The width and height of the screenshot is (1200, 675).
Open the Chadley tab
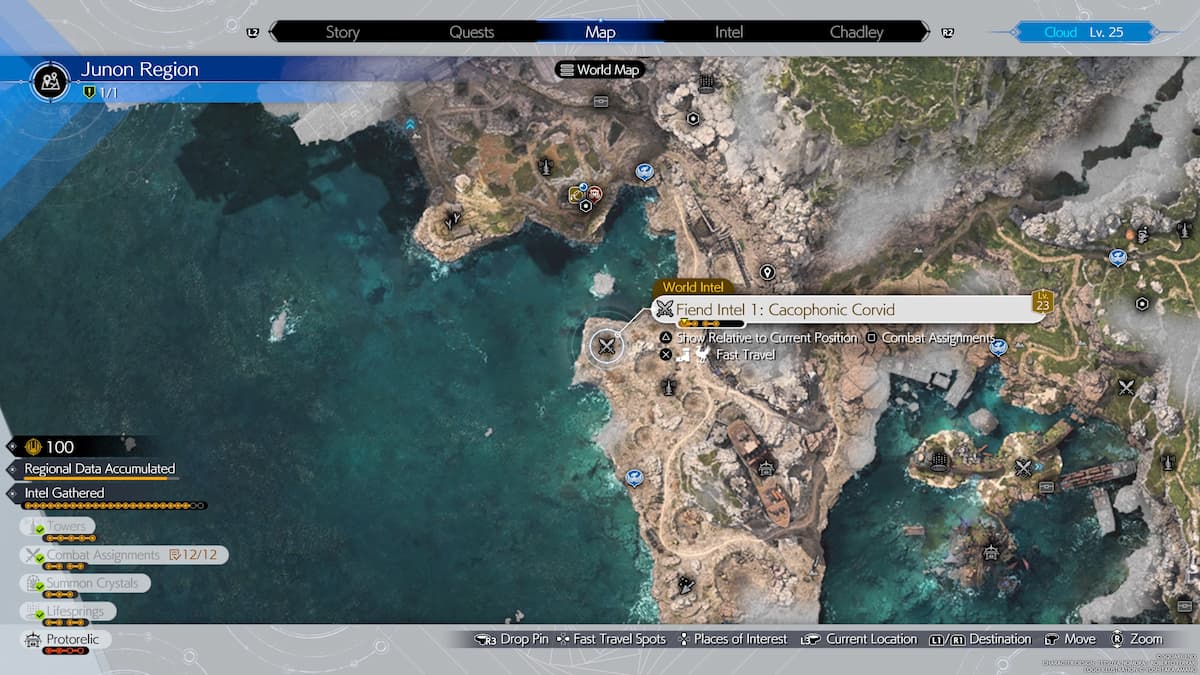pyautogui.click(x=856, y=32)
